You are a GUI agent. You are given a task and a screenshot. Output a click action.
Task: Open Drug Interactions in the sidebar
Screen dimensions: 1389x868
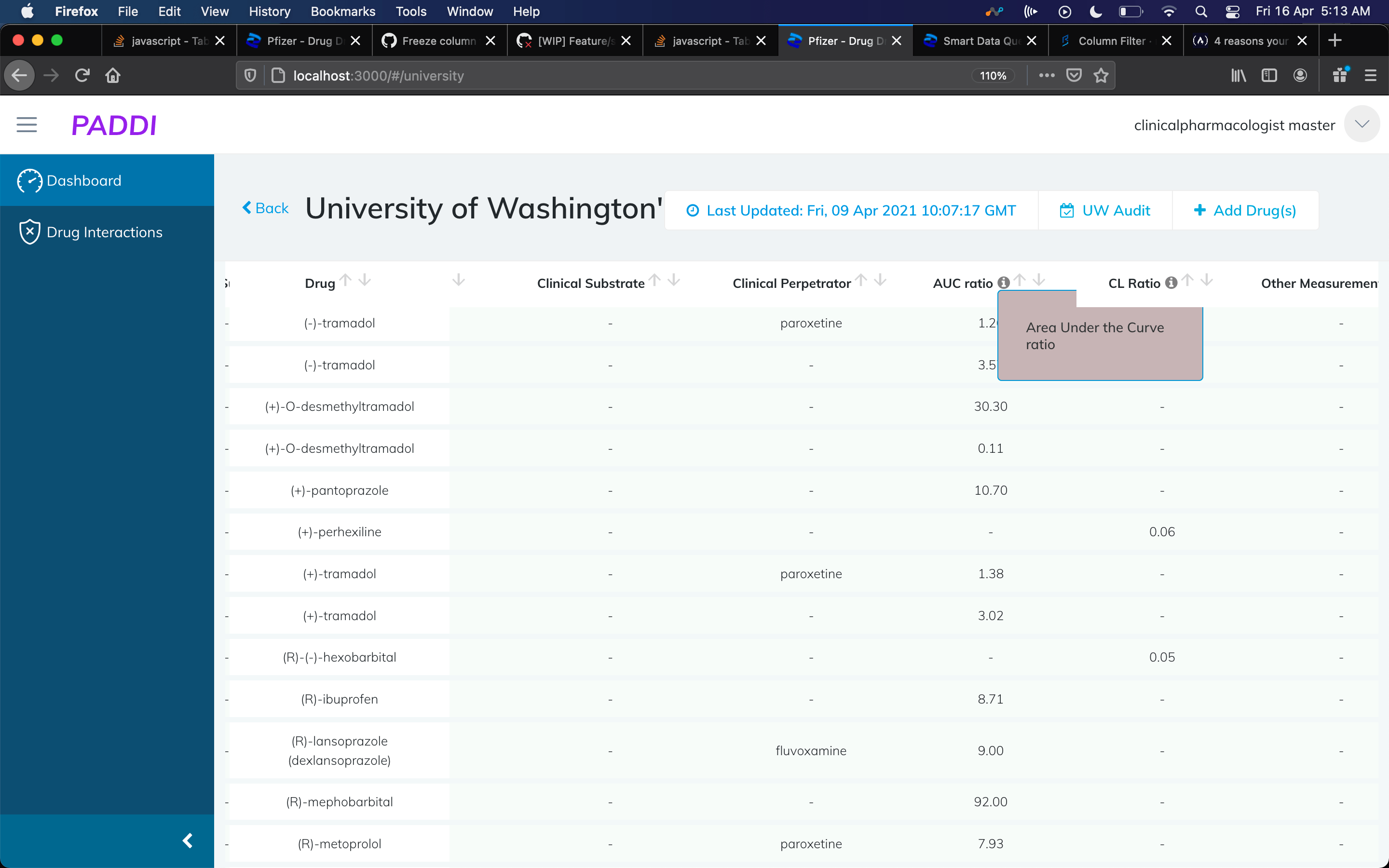(x=107, y=232)
